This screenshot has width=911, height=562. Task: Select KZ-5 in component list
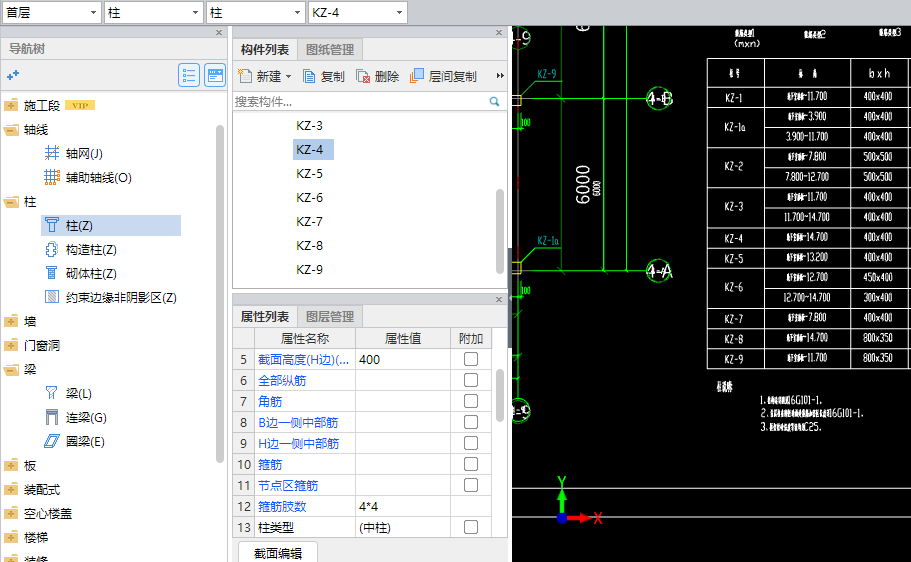click(x=309, y=174)
